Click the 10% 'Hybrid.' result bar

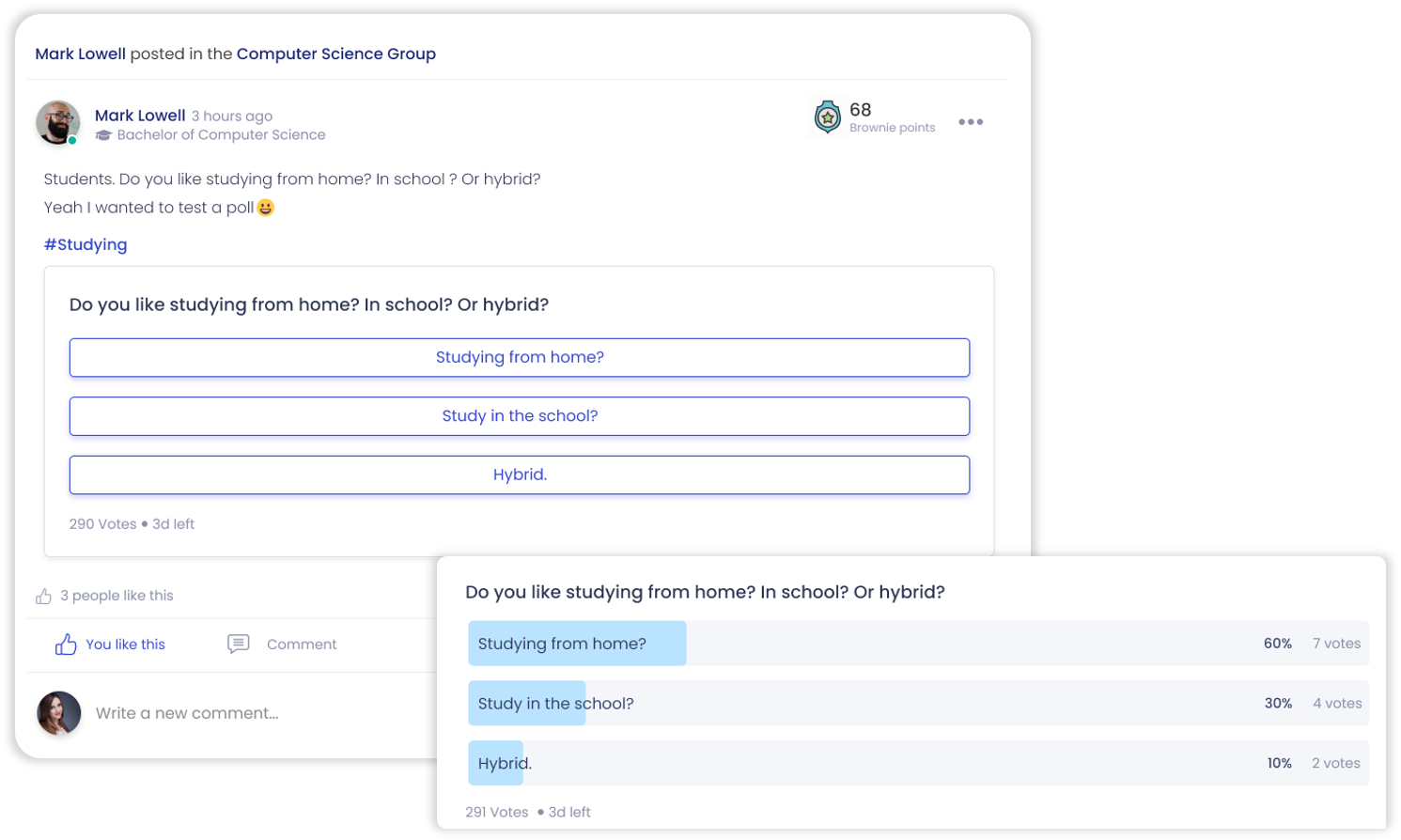(919, 763)
